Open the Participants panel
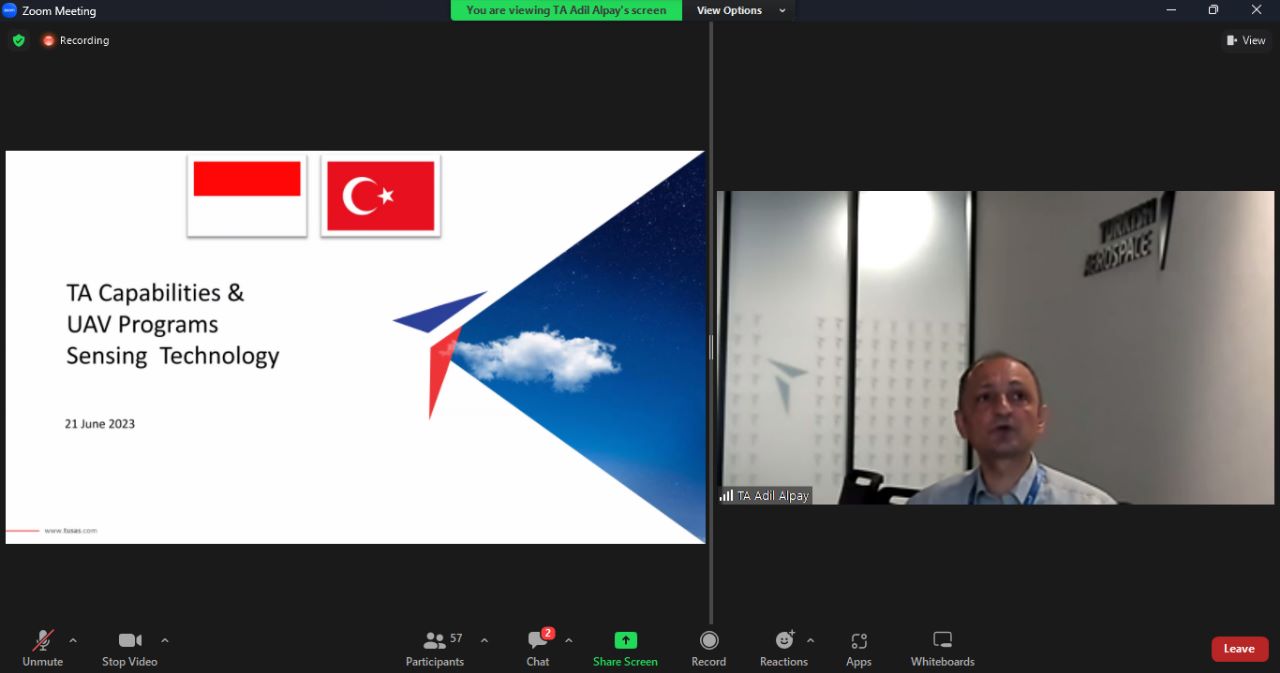 (x=435, y=648)
